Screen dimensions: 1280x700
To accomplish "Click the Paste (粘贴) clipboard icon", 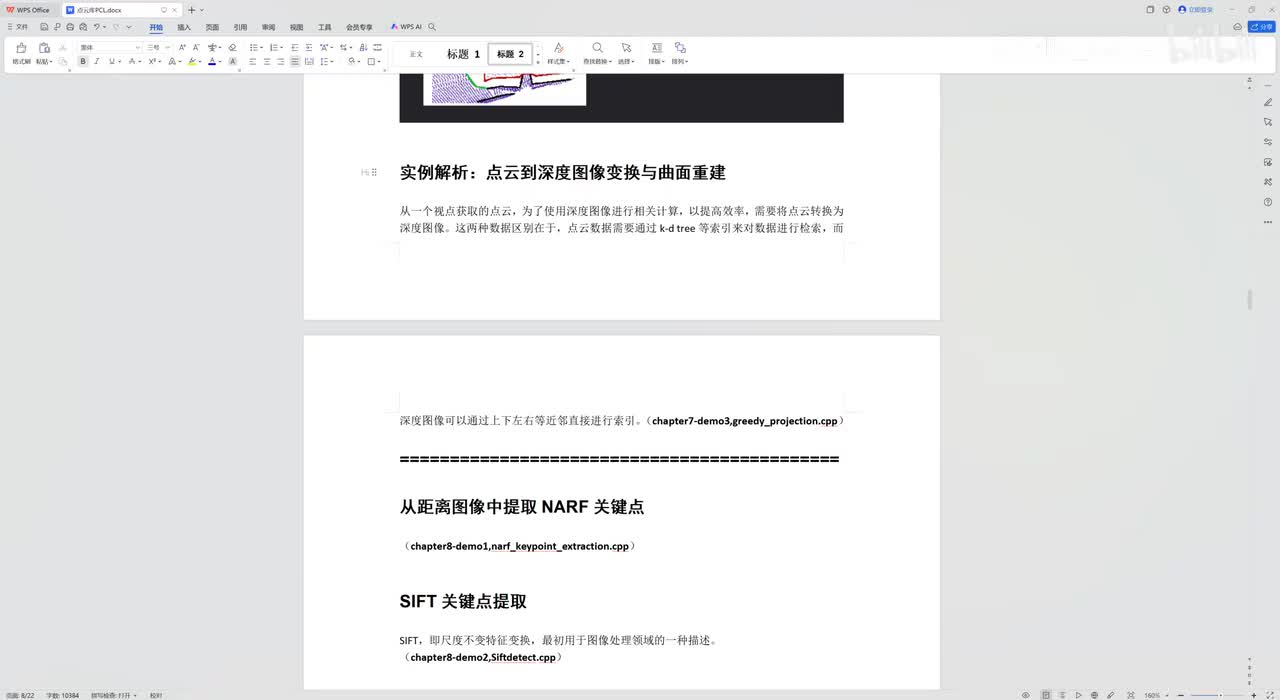I will click(44, 48).
